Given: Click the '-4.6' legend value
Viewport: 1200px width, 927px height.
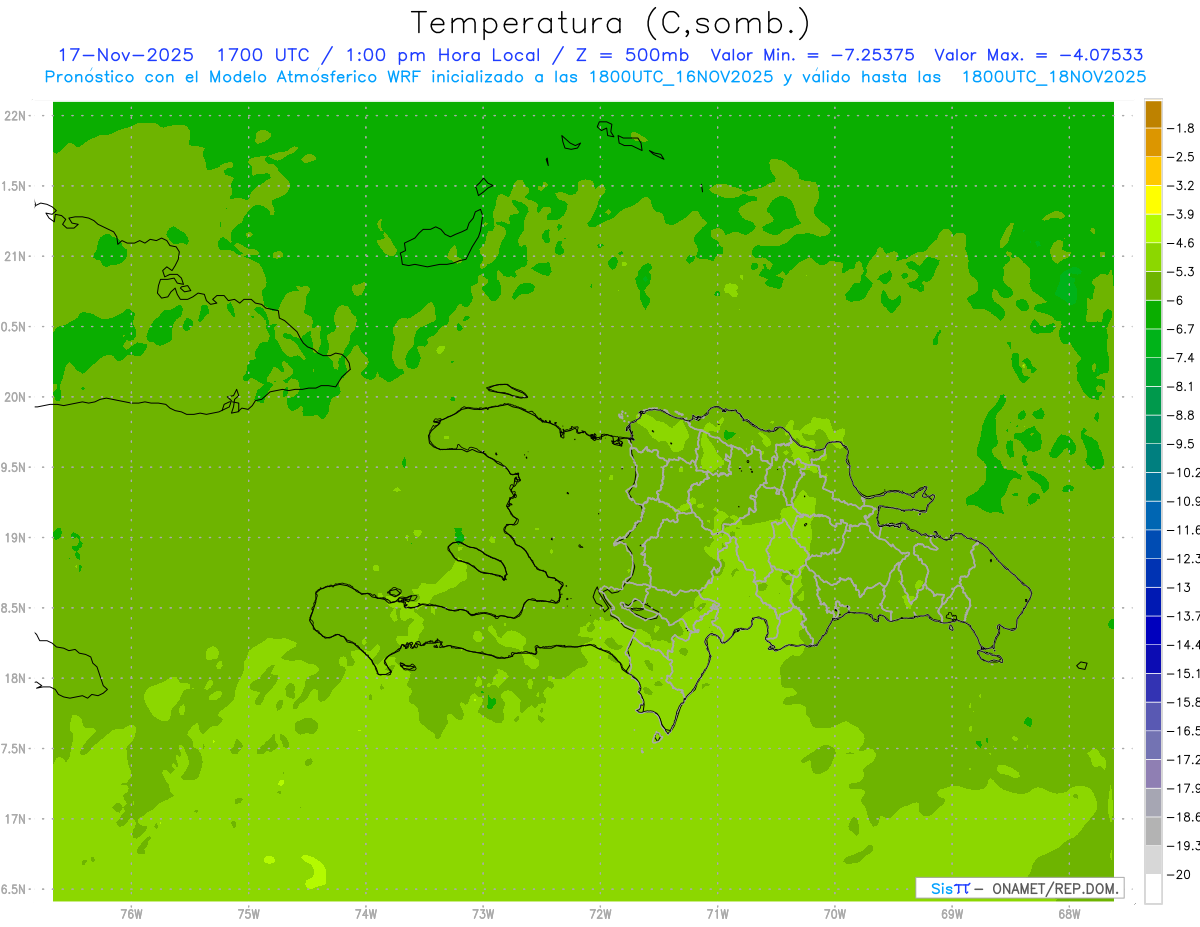Looking at the screenshot, I should point(1183,244).
